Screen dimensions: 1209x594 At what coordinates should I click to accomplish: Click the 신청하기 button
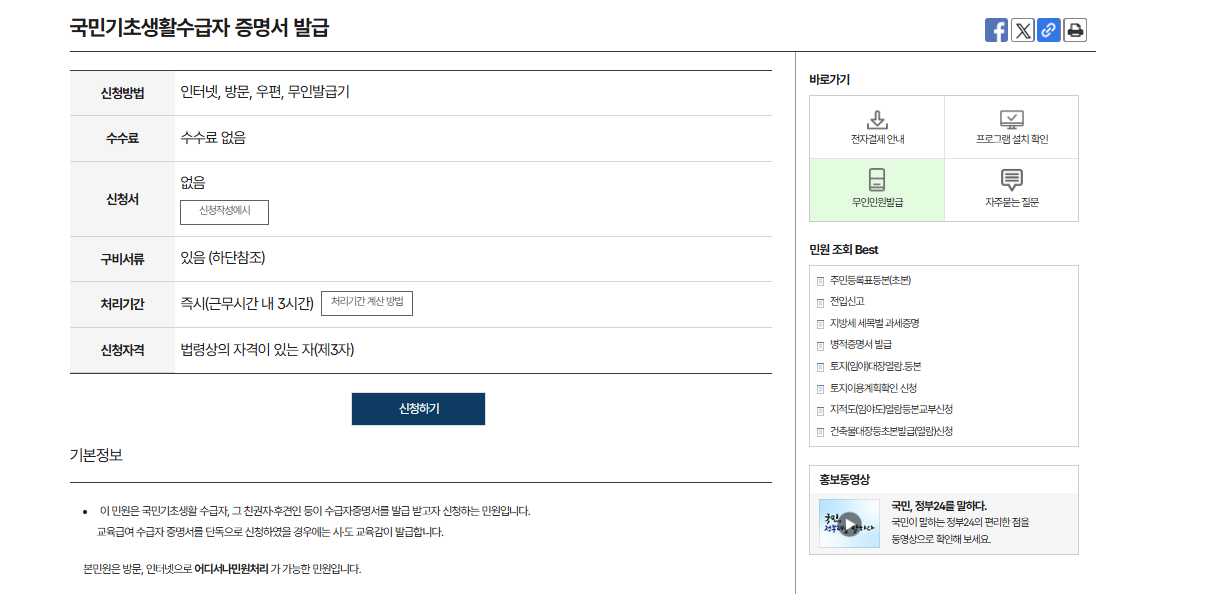pos(418,409)
